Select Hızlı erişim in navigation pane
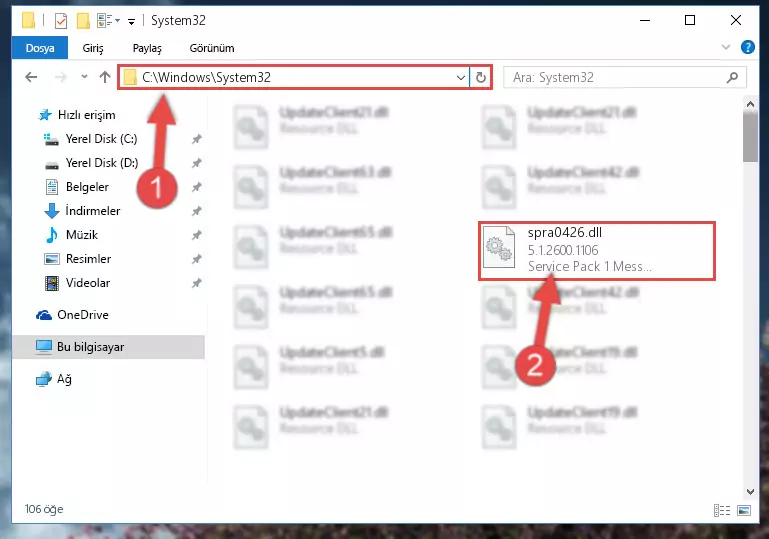769x539 pixels. pyautogui.click(x=77, y=115)
